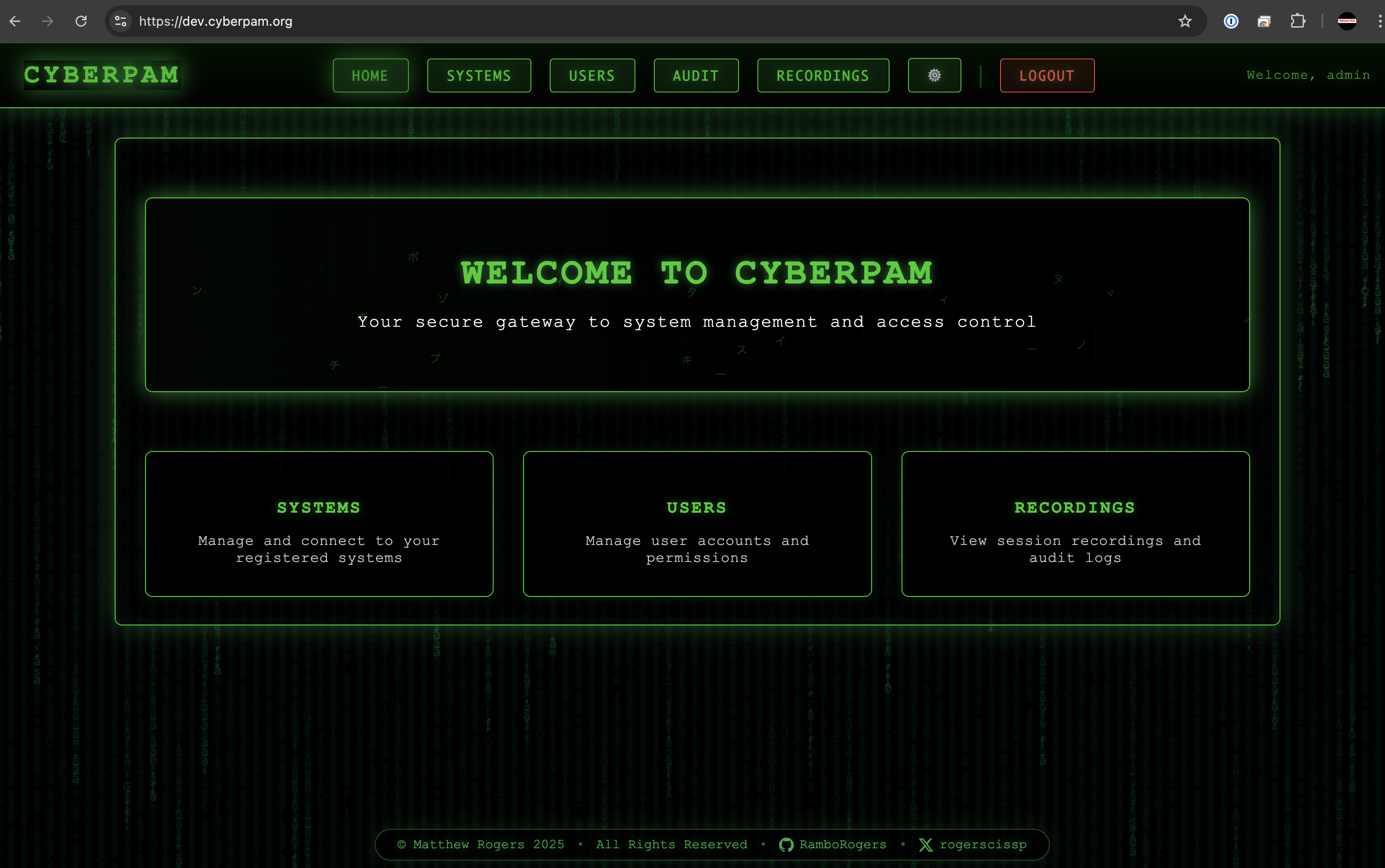Click the HOME navigation tab
1385x868 pixels.
click(371, 75)
